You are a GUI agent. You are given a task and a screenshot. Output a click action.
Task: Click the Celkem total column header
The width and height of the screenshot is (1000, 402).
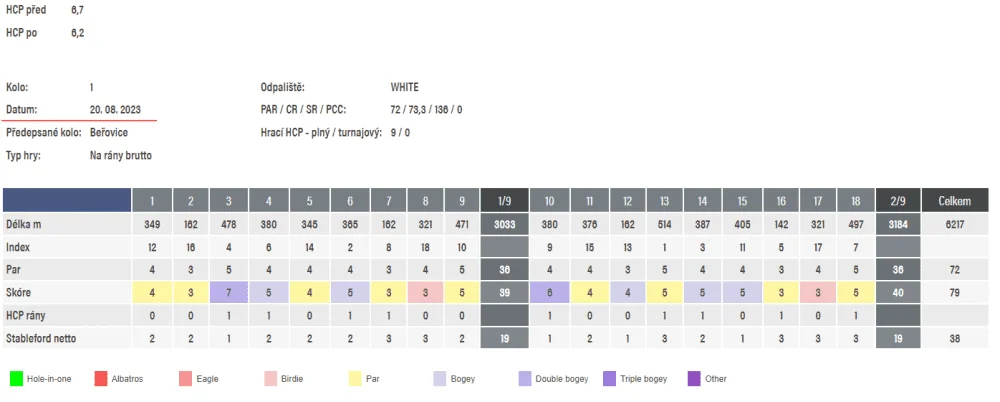click(x=955, y=200)
